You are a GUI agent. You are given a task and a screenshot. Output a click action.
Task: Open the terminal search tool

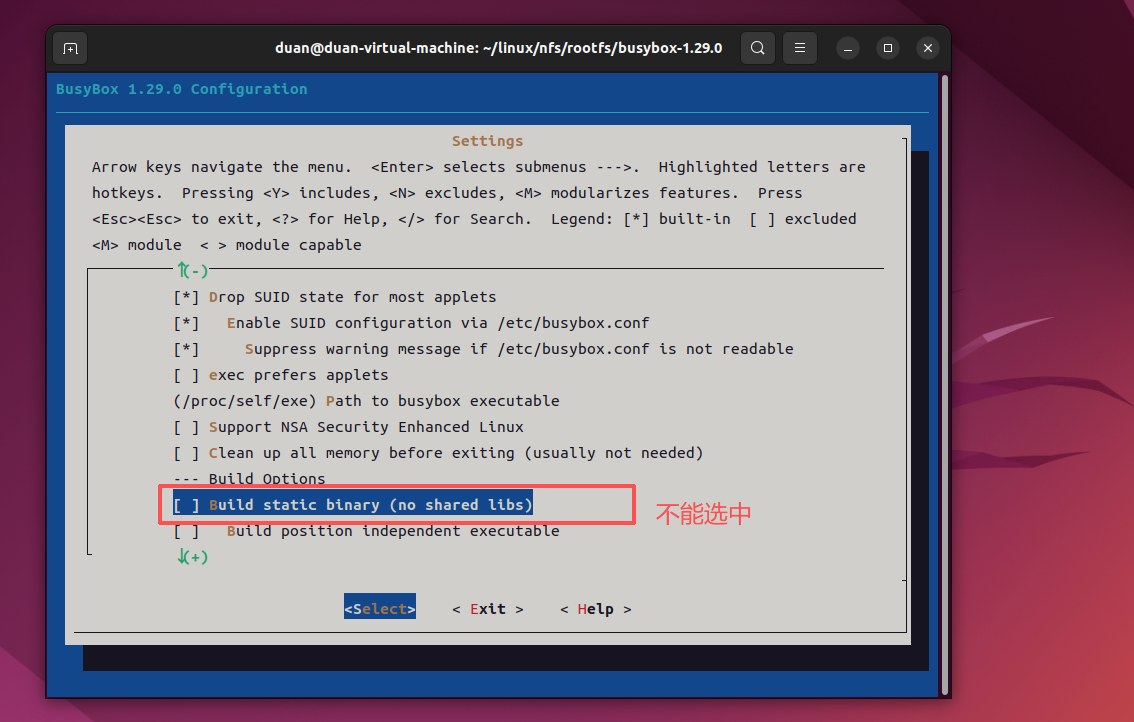tap(757, 48)
